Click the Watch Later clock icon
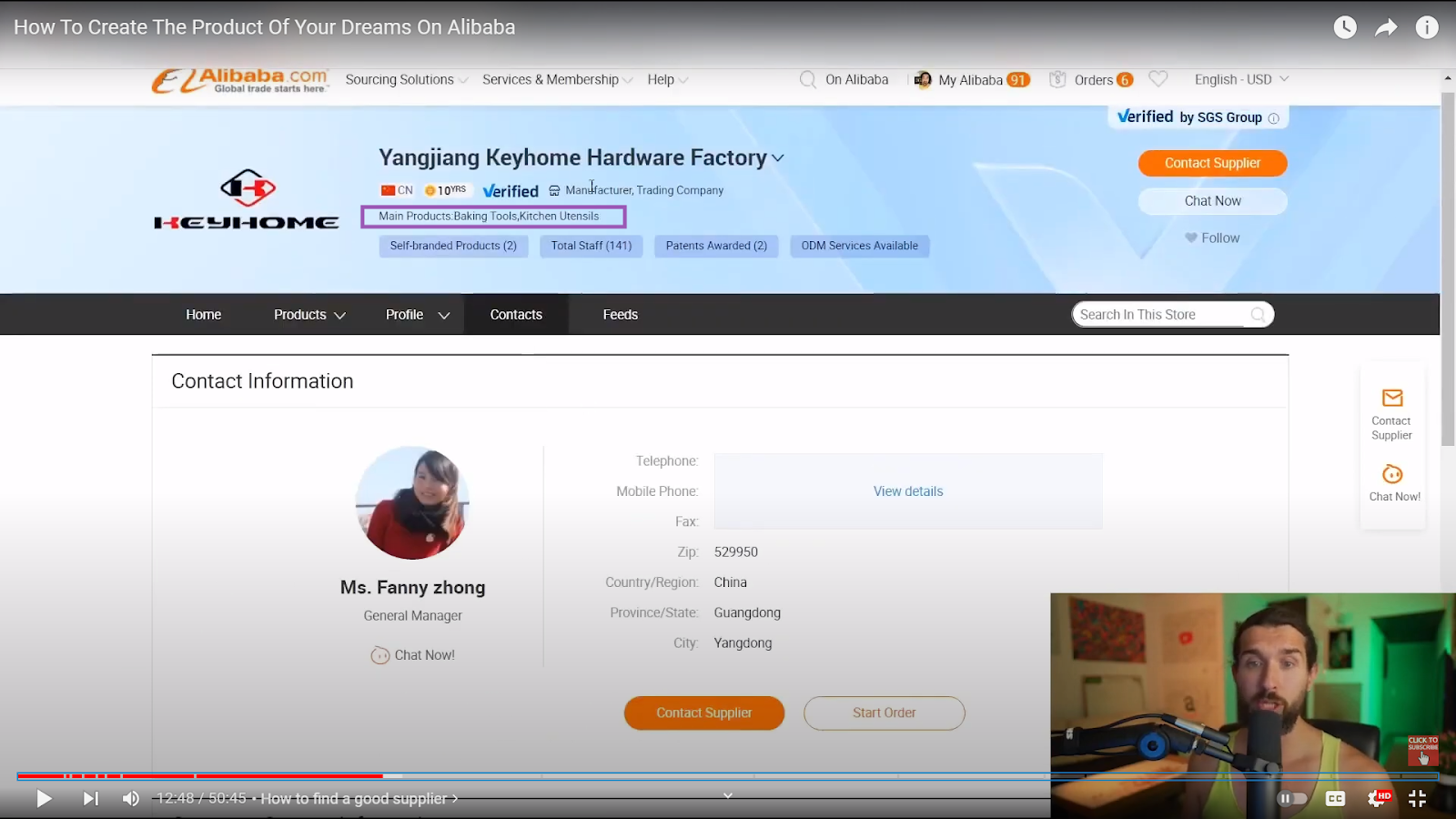 pyautogui.click(x=1345, y=27)
